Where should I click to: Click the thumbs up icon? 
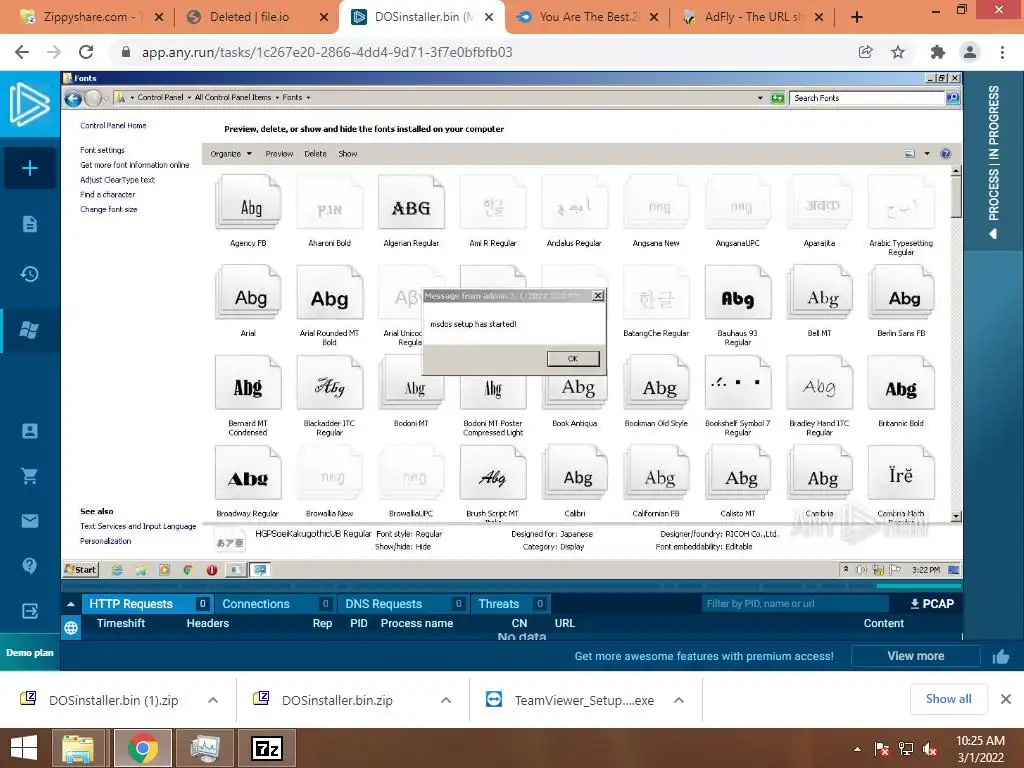[x=1000, y=656]
